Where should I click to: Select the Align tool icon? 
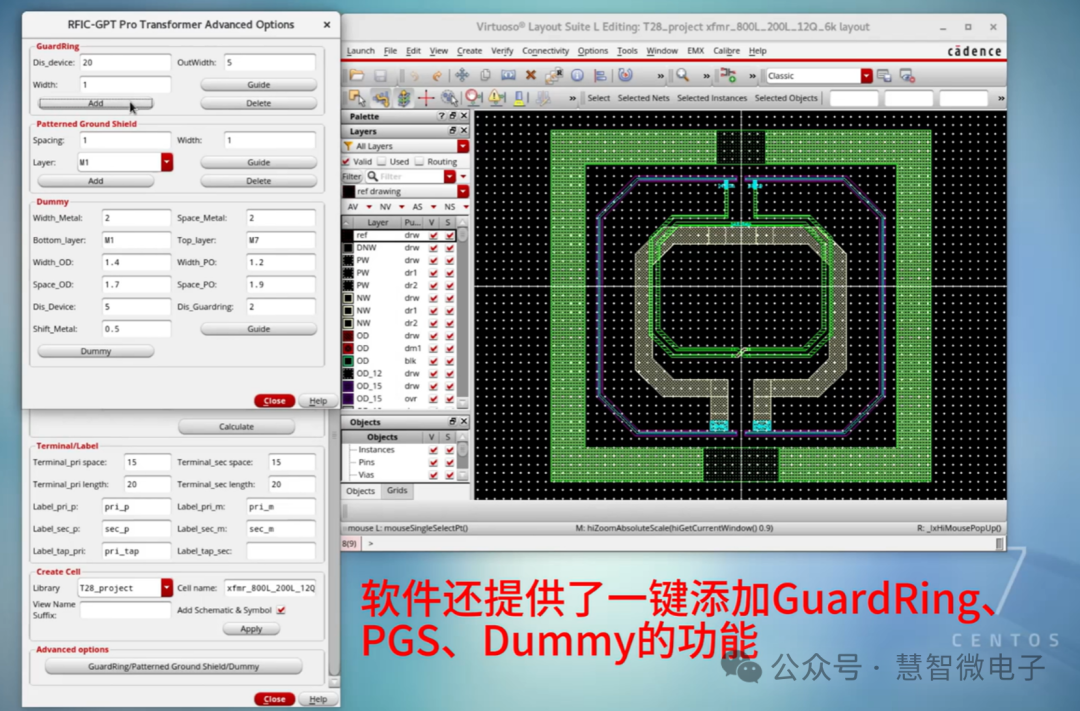600,75
